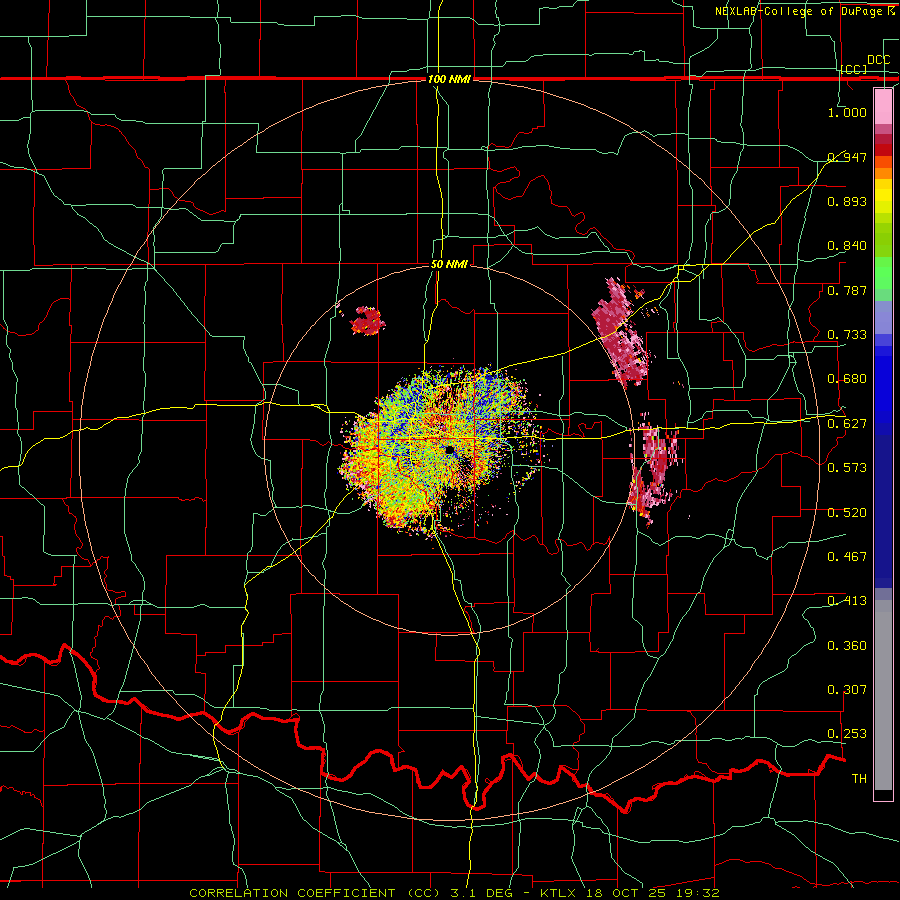Click the small red echo northwest of radar
Image resolution: width=900 pixels, height=900 pixels.
click(x=366, y=321)
